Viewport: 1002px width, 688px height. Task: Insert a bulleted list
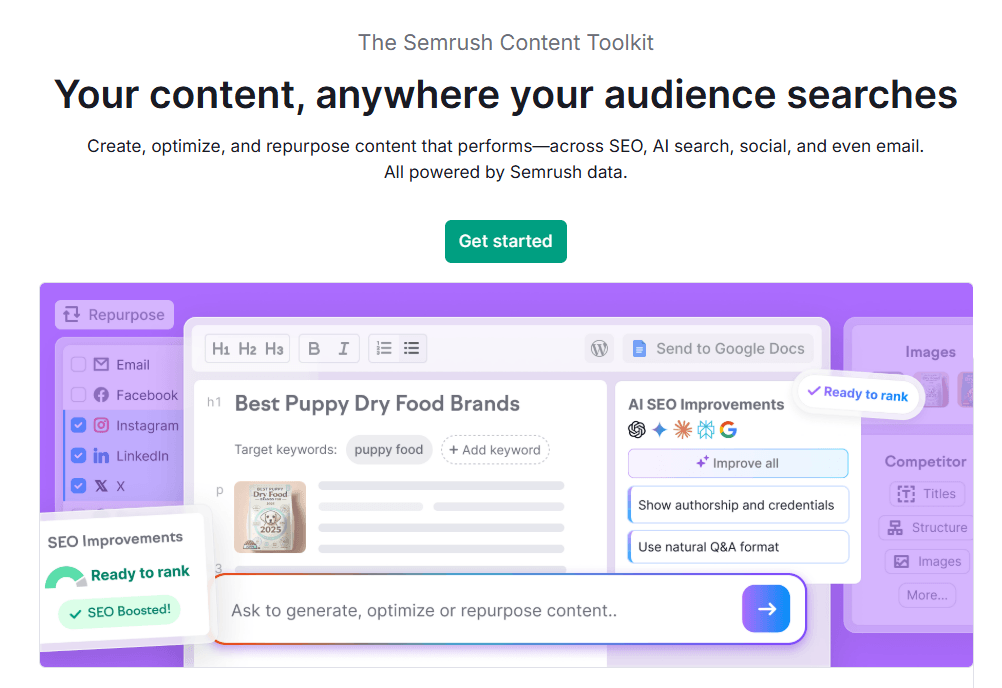(x=412, y=348)
